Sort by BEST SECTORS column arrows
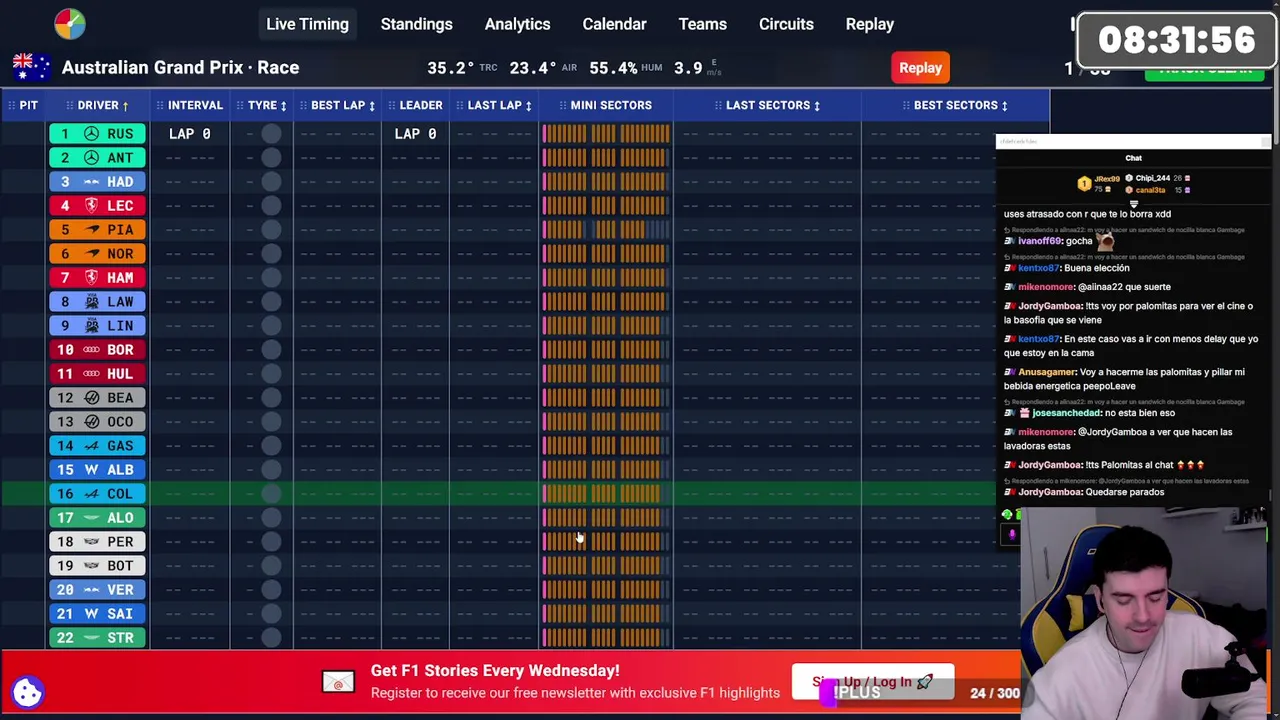 coord(1004,105)
